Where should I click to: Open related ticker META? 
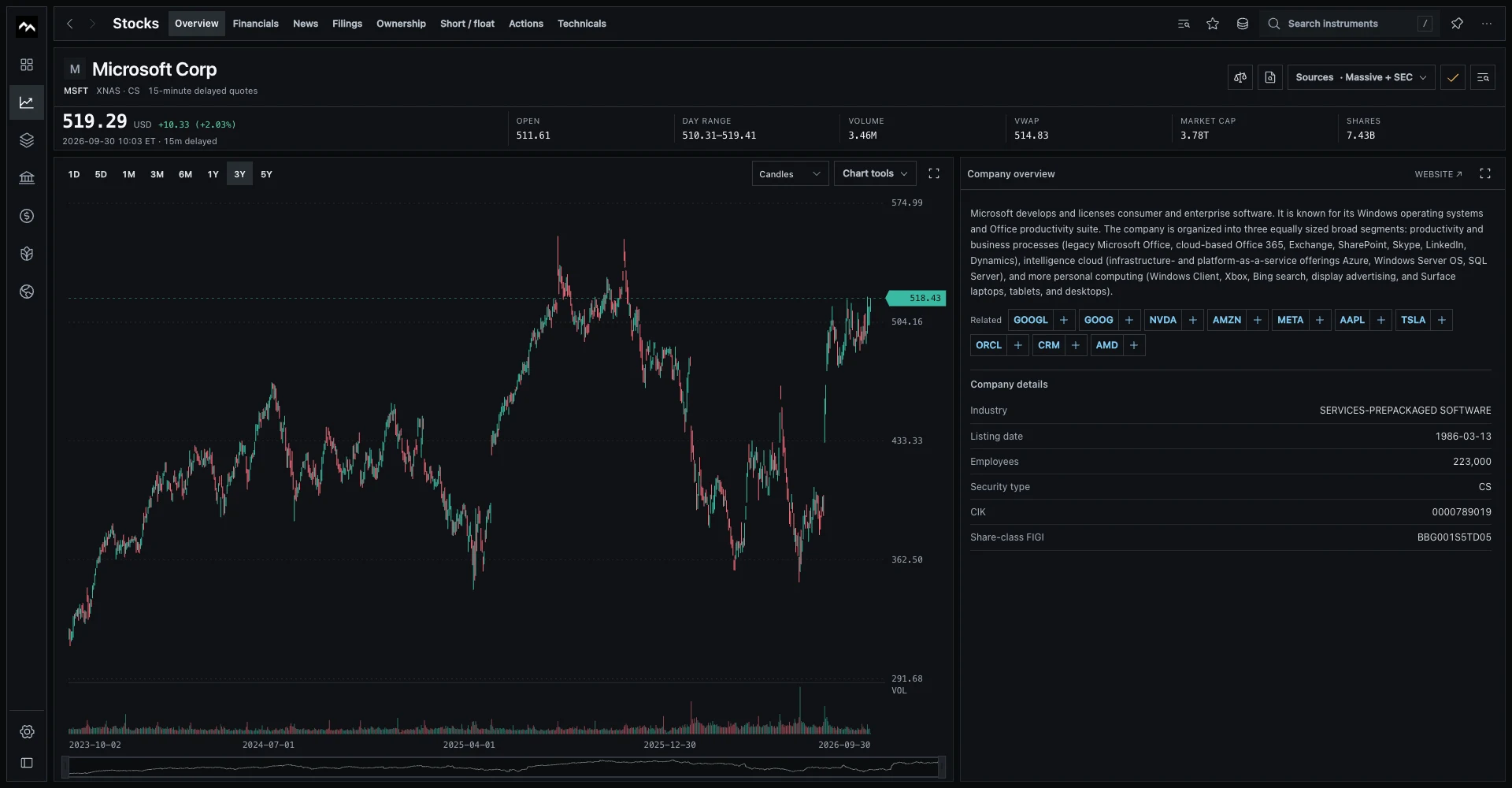click(1290, 320)
